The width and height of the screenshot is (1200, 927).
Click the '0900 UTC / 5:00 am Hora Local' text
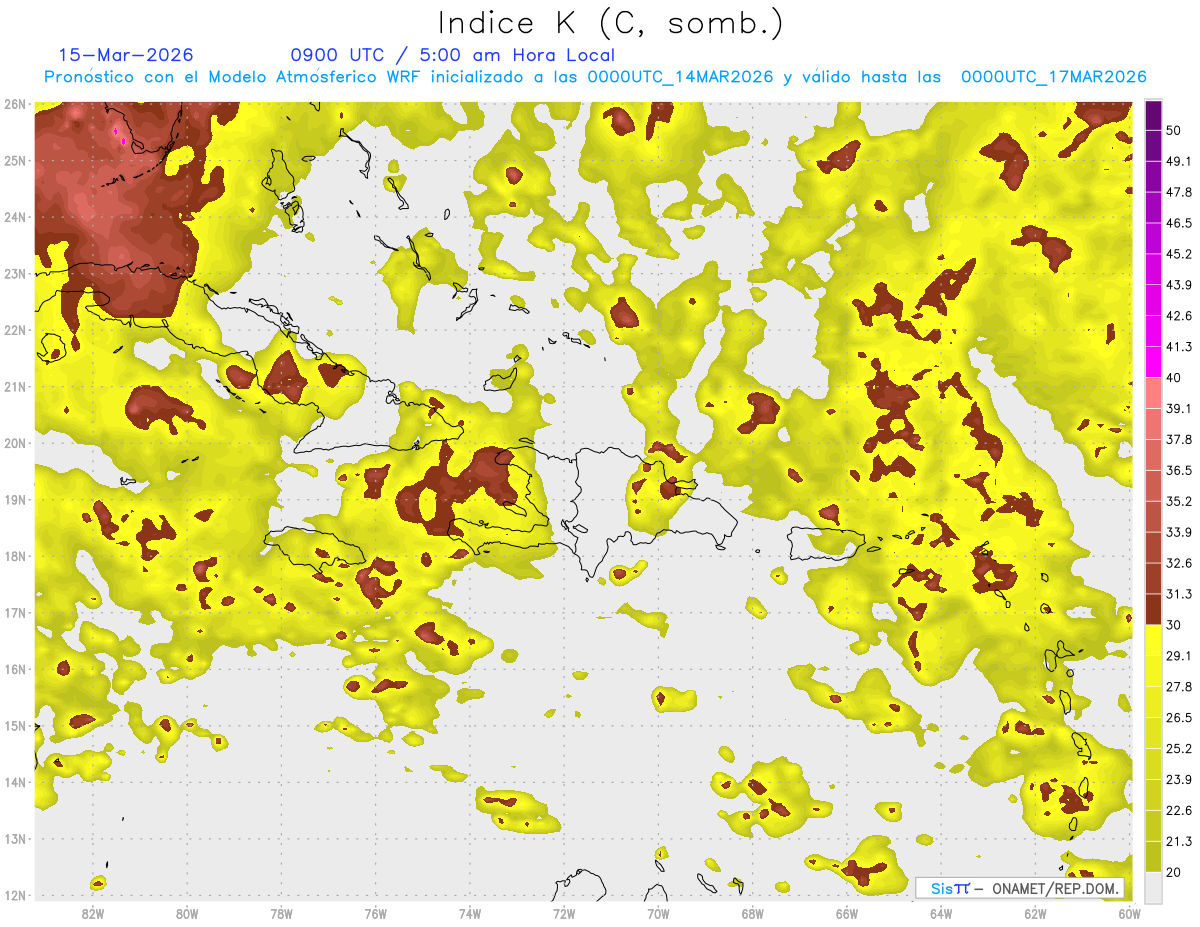coord(452,55)
